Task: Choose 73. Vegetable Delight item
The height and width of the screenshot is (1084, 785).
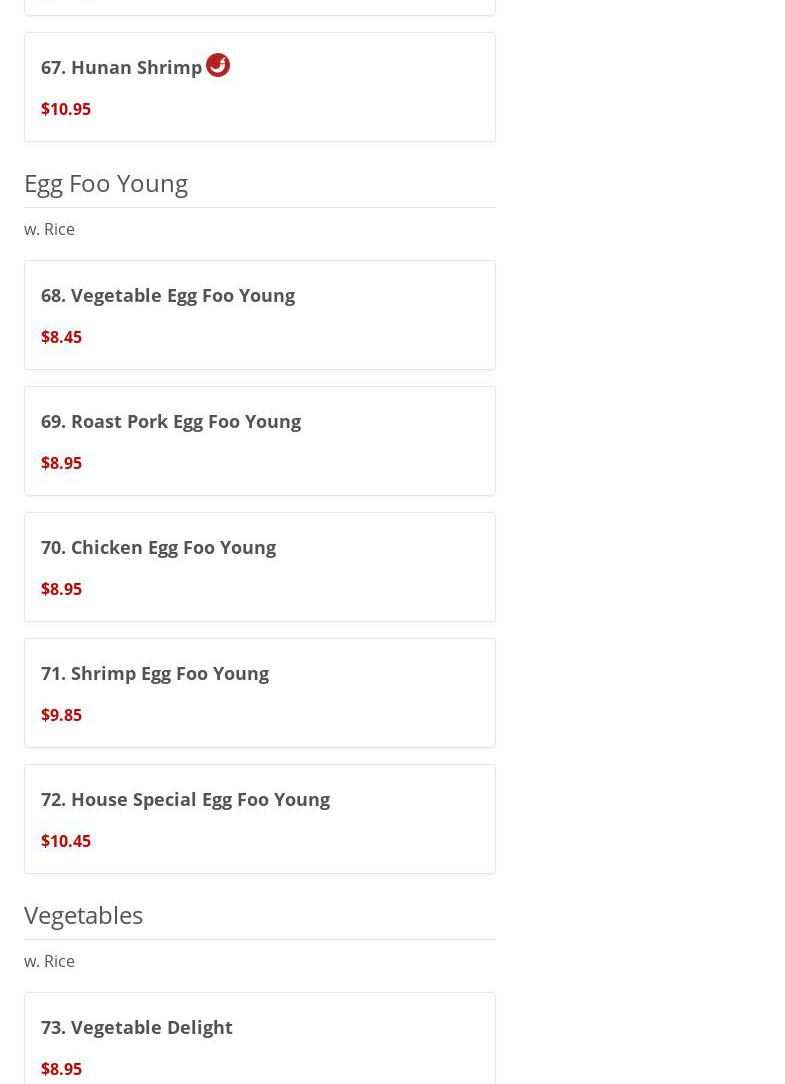Action: [137, 1027]
